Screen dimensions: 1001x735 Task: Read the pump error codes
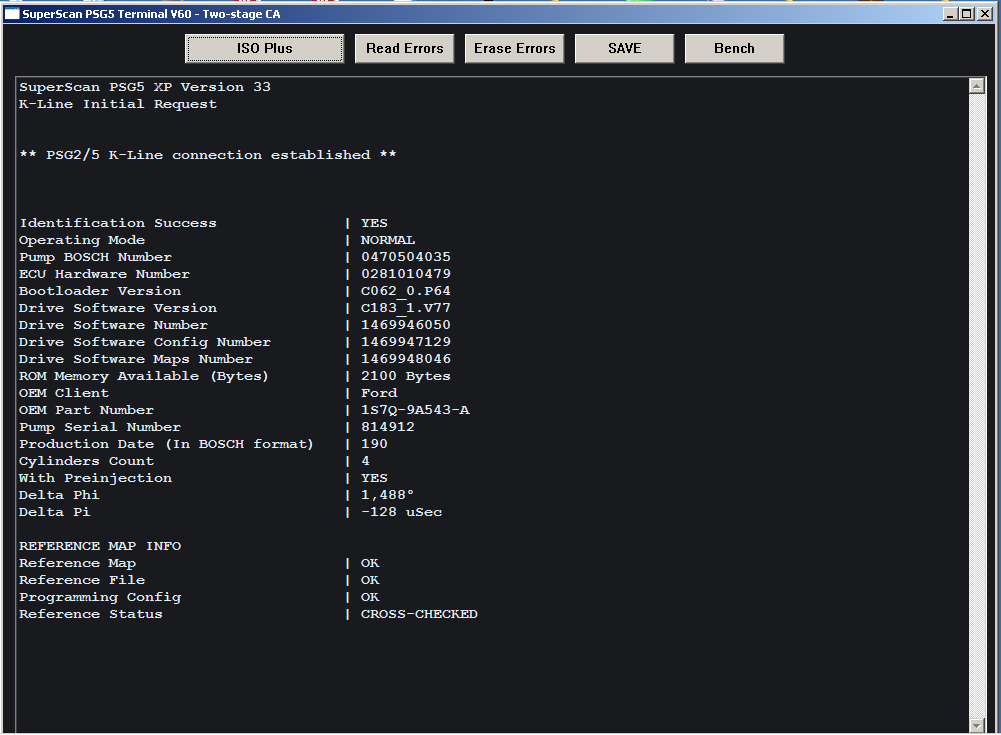(x=405, y=49)
